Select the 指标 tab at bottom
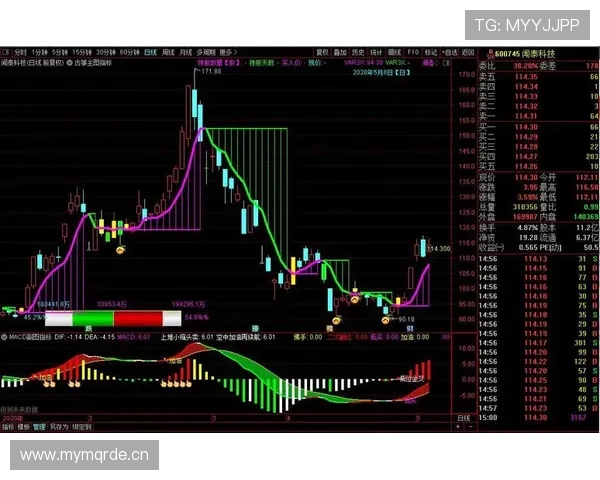This screenshot has width=600, height=480. (x=8, y=426)
